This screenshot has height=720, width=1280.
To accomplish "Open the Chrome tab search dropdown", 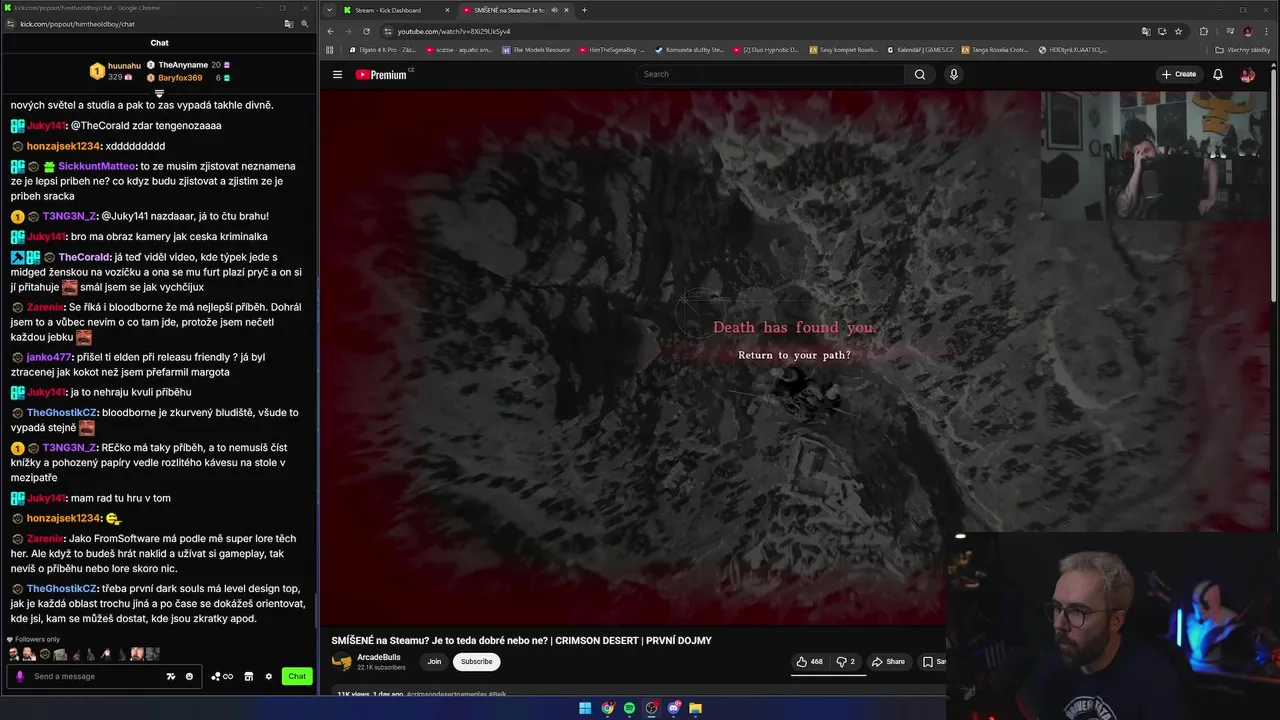I will pyautogui.click(x=330, y=10).
